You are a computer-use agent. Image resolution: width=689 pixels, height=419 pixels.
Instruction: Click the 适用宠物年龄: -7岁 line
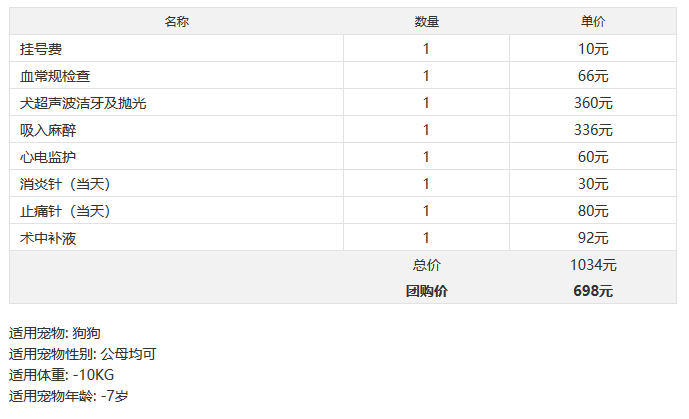coord(69,396)
